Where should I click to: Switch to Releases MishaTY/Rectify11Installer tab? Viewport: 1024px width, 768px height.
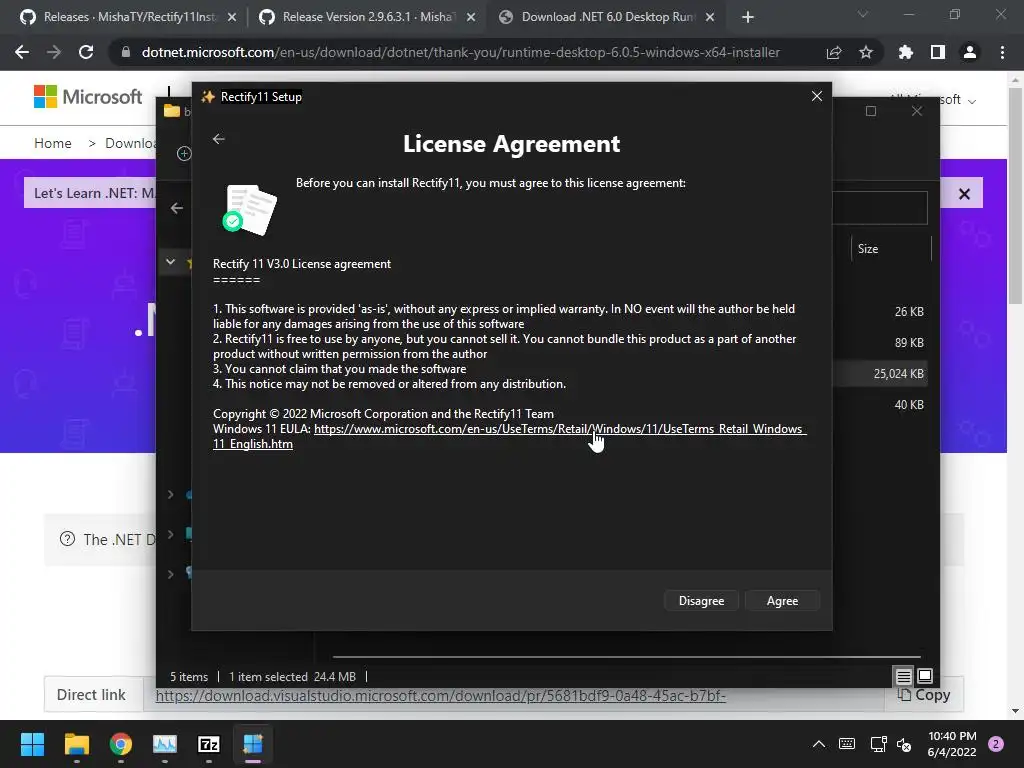129,17
